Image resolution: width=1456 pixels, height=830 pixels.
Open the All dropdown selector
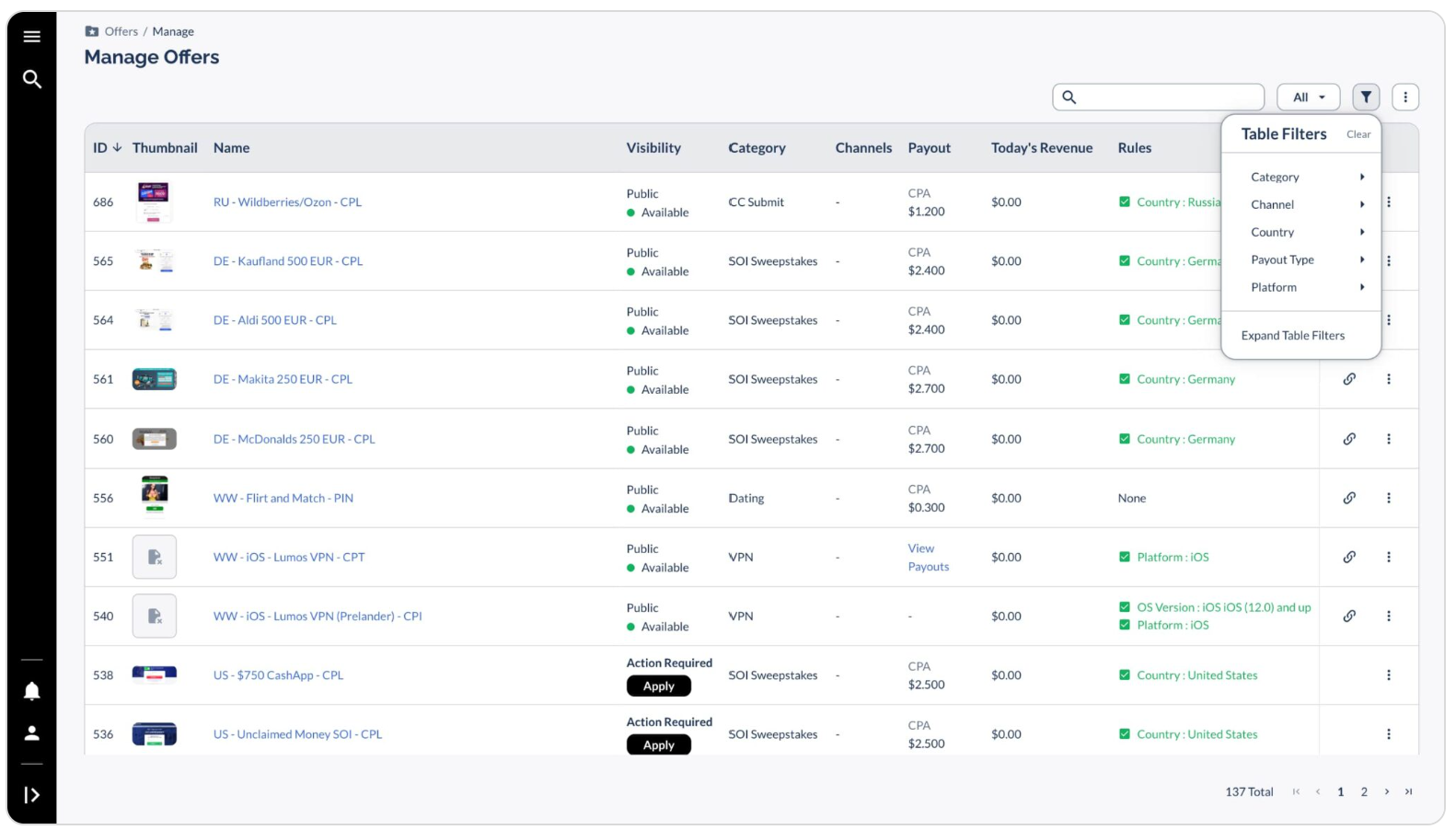click(x=1308, y=97)
